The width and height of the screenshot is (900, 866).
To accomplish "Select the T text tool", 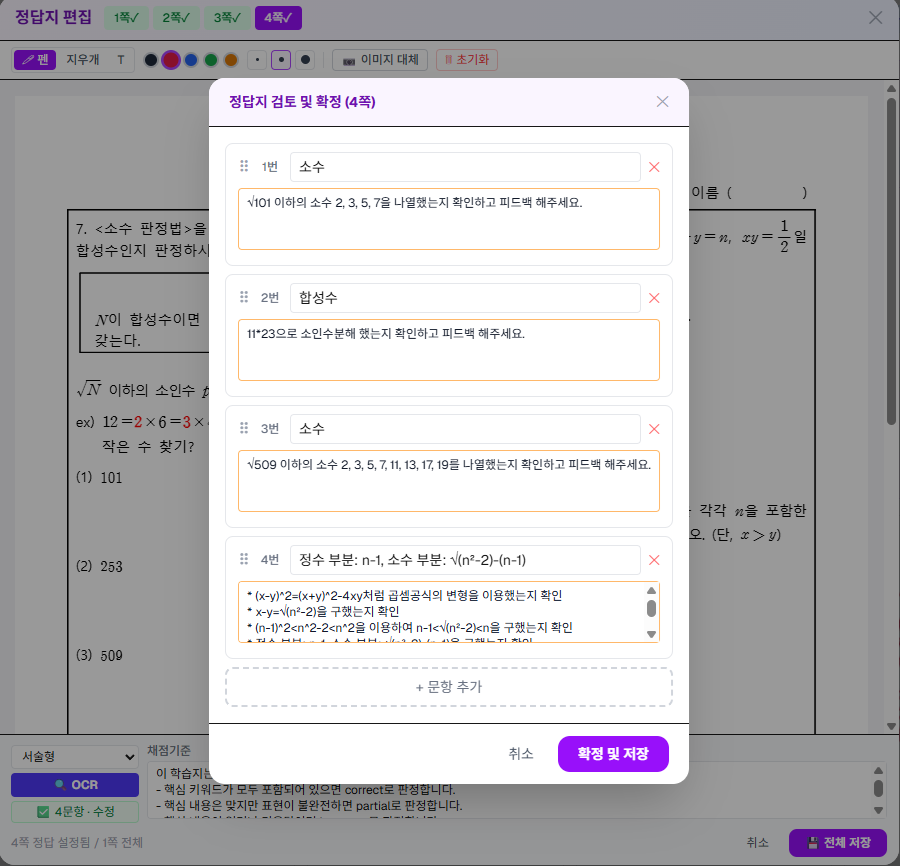I will 121,60.
